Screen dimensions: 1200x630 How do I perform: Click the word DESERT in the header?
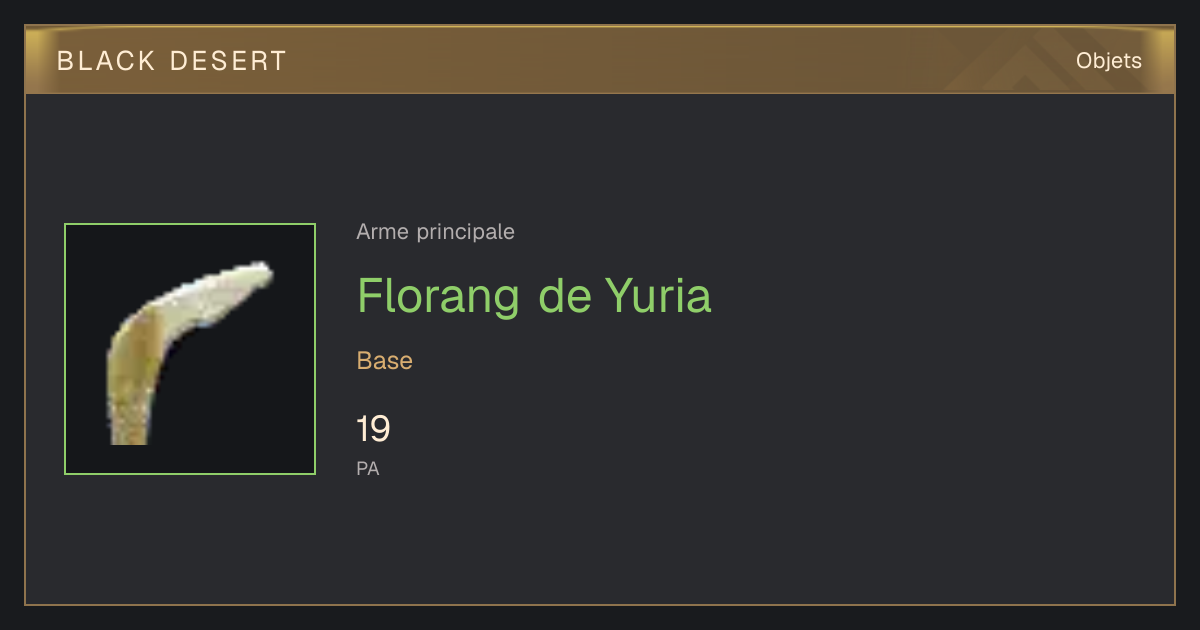point(229,61)
